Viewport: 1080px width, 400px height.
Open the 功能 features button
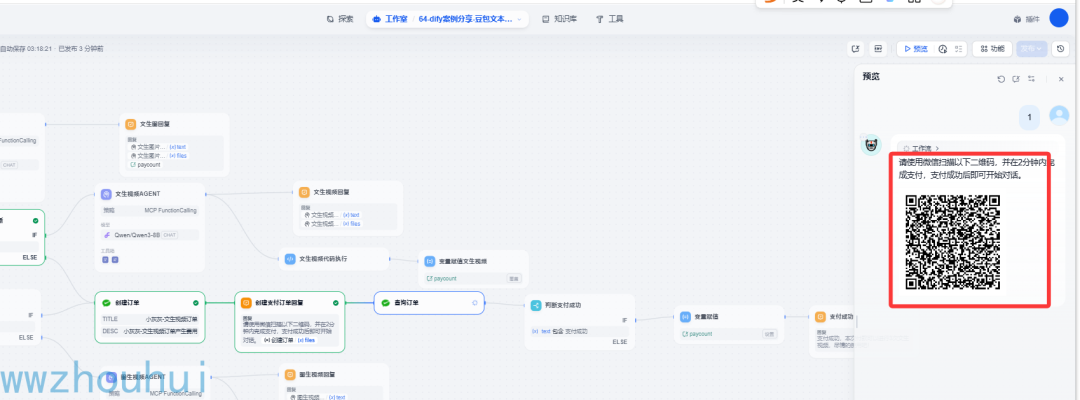click(x=993, y=49)
